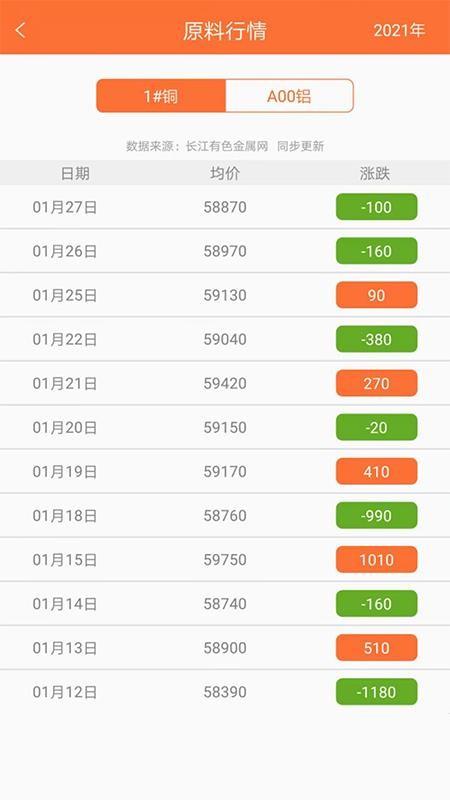Tap the green -100 change badge

[377, 207]
